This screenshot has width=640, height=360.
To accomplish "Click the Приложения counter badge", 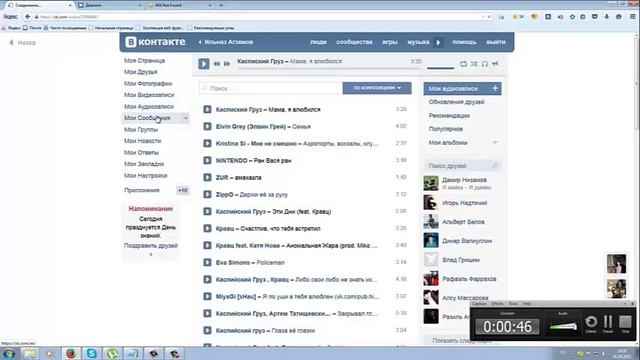I will click(183, 190).
